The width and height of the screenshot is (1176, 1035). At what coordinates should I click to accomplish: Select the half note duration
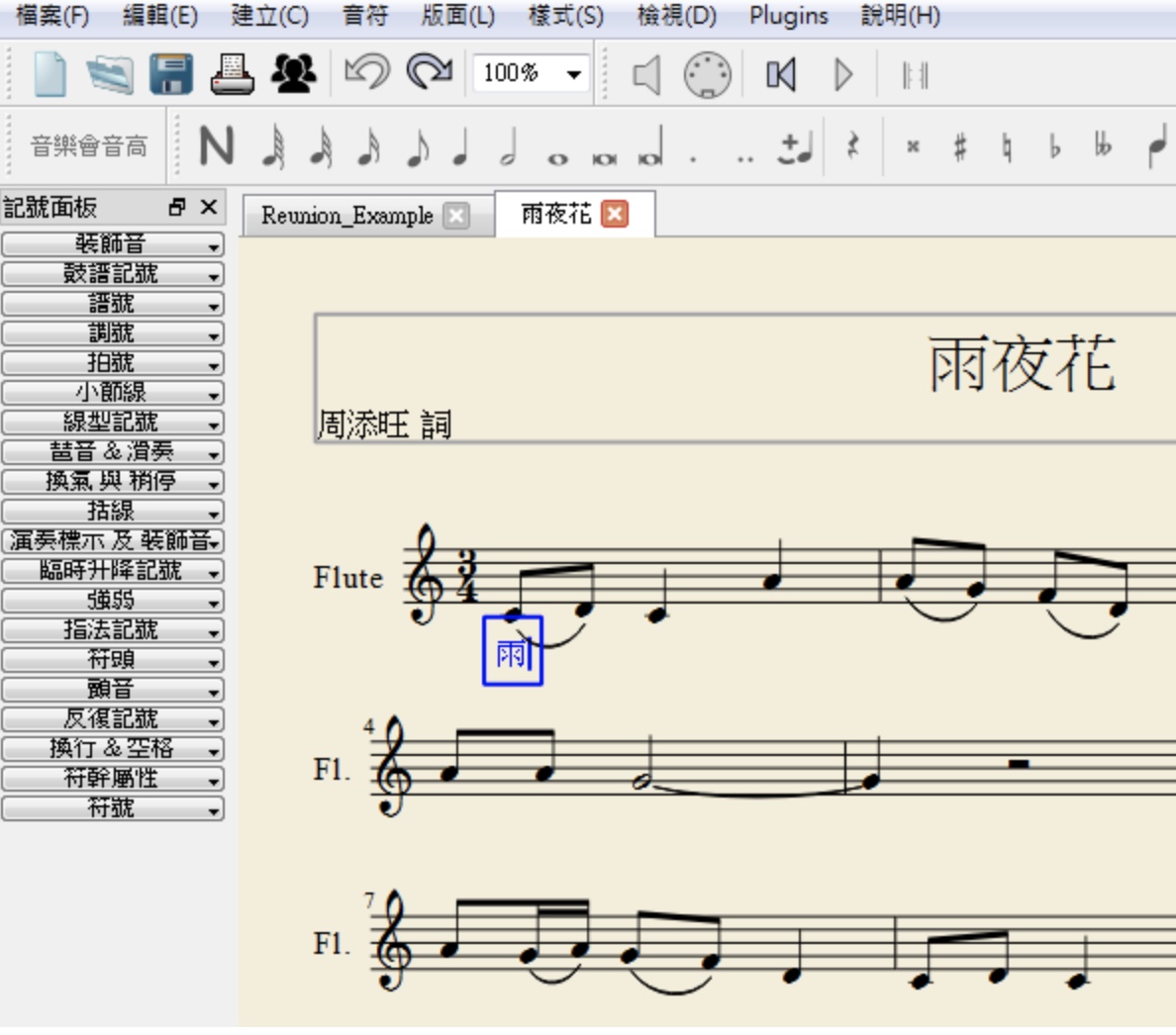[509, 146]
